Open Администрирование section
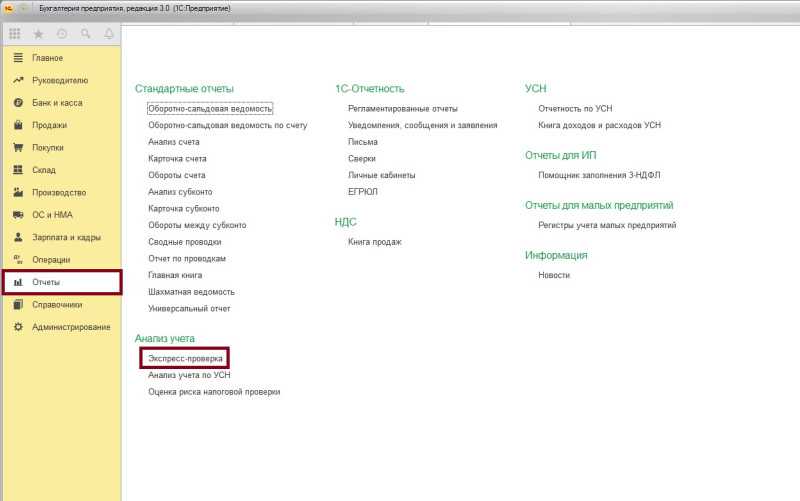This screenshot has width=800, height=501. (71, 327)
